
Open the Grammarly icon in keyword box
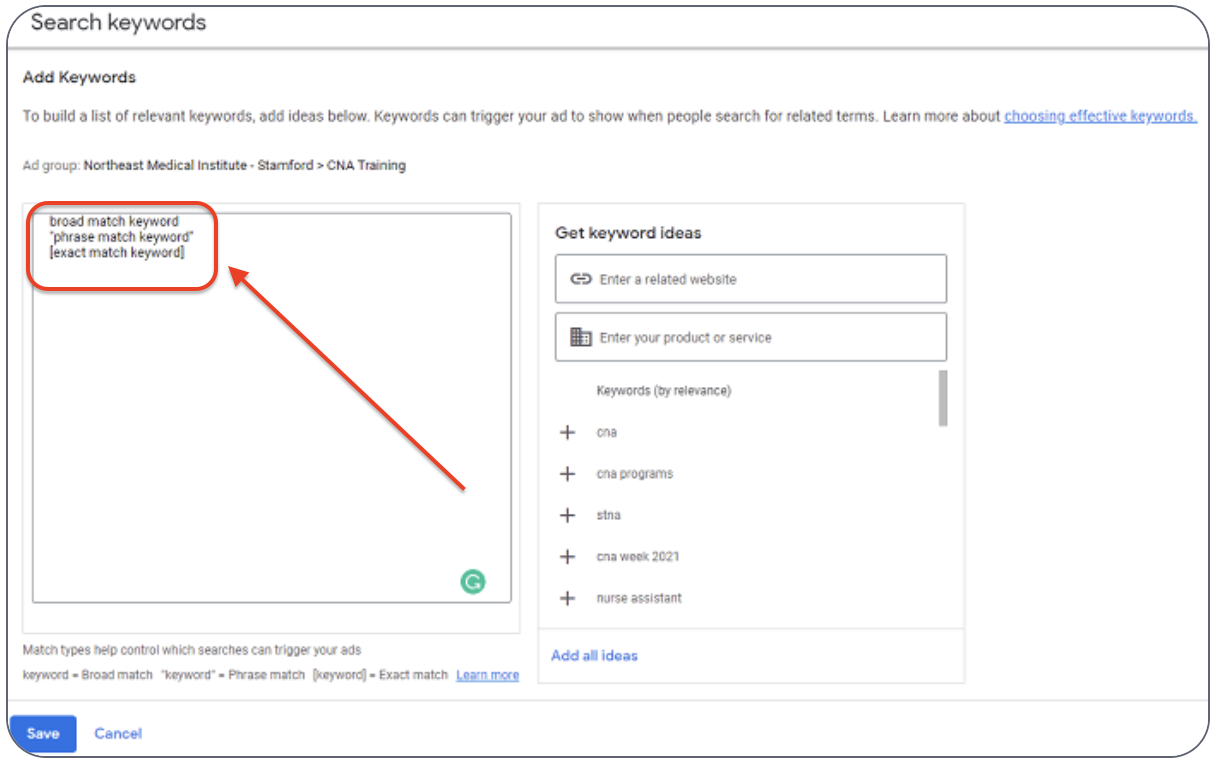(x=473, y=581)
